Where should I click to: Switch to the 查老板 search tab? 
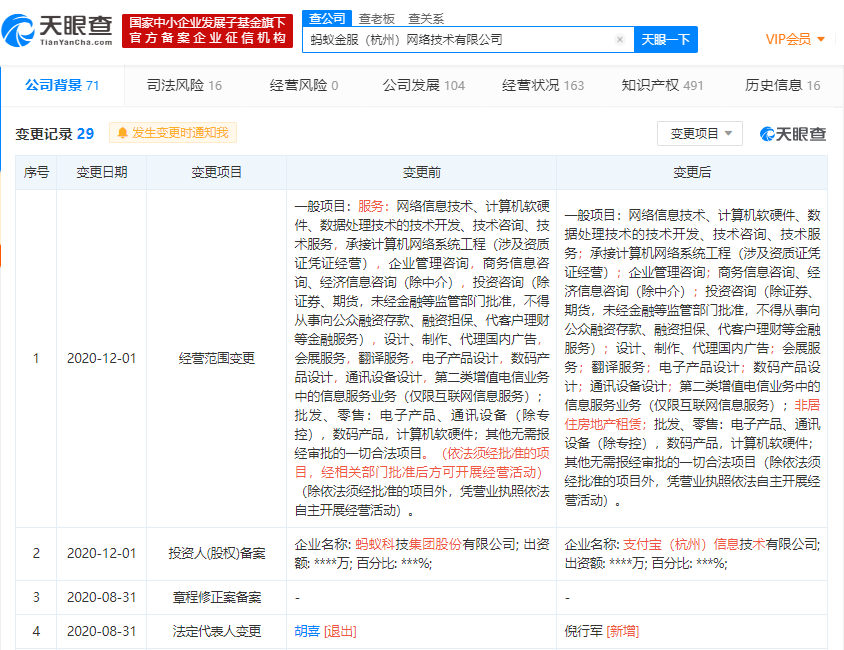pos(377,19)
